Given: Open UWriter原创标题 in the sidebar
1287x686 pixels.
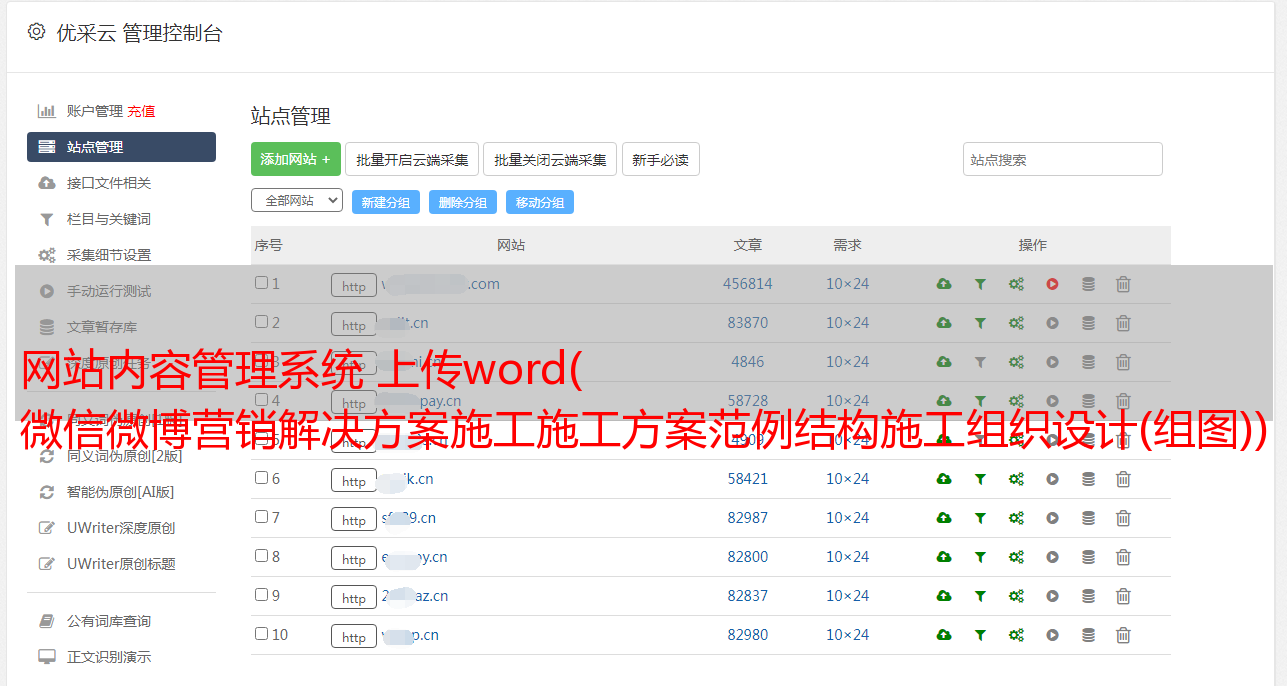Looking at the screenshot, I should [121, 564].
